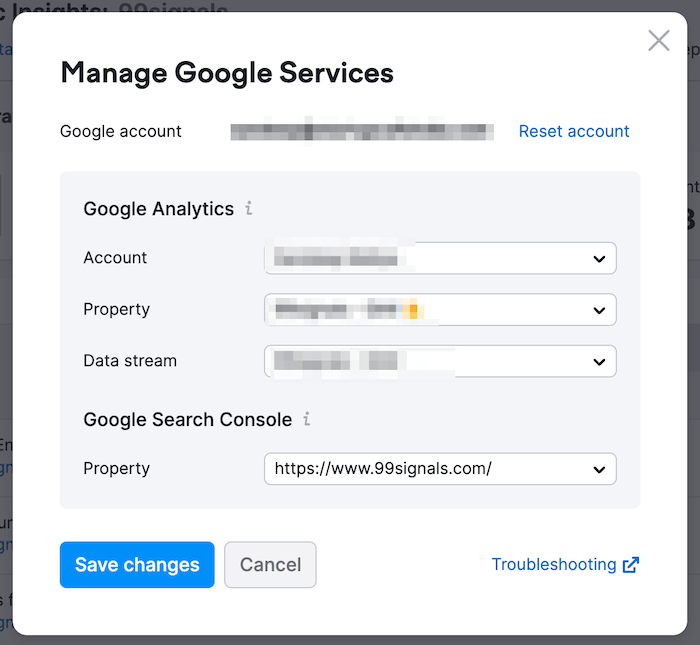The width and height of the screenshot is (700, 645).
Task: Click the Data stream label
Action: point(130,361)
